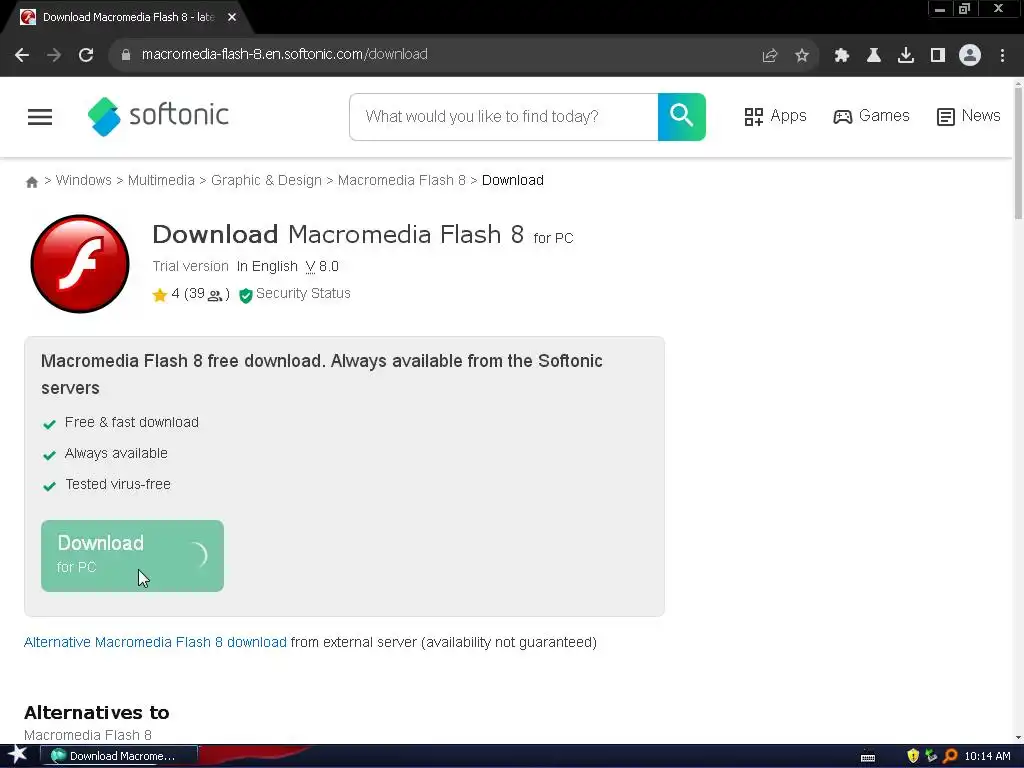The width and height of the screenshot is (1024, 768).
Task: Open the Games section
Action: click(871, 116)
